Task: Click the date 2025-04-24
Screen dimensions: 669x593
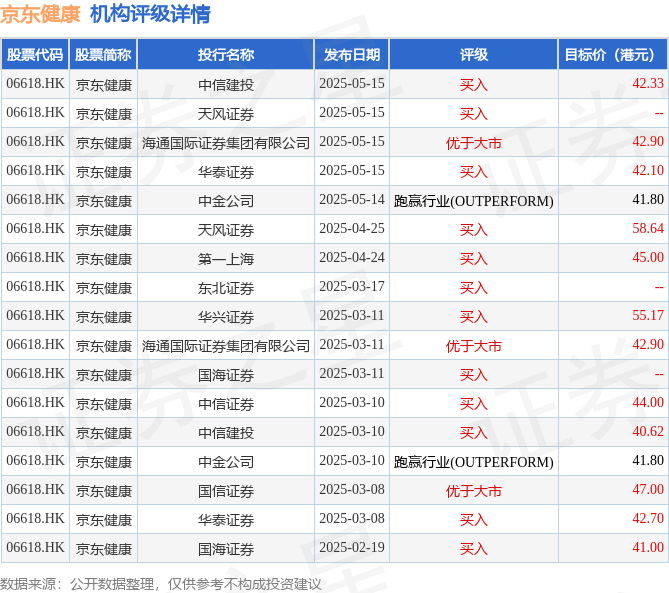Action: [352, 257]
